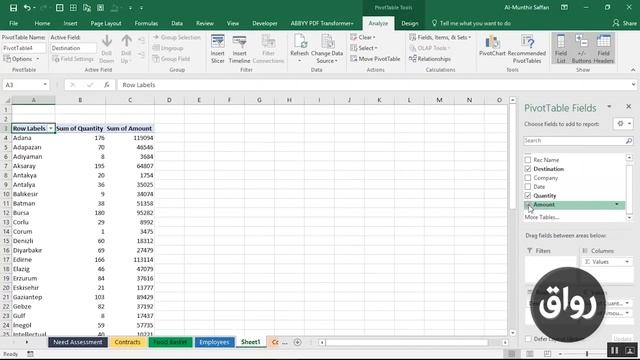Open the Employees sheet tab
This screenshot has height=360, width=640.
pyautogui.click(x=215, y=342)
